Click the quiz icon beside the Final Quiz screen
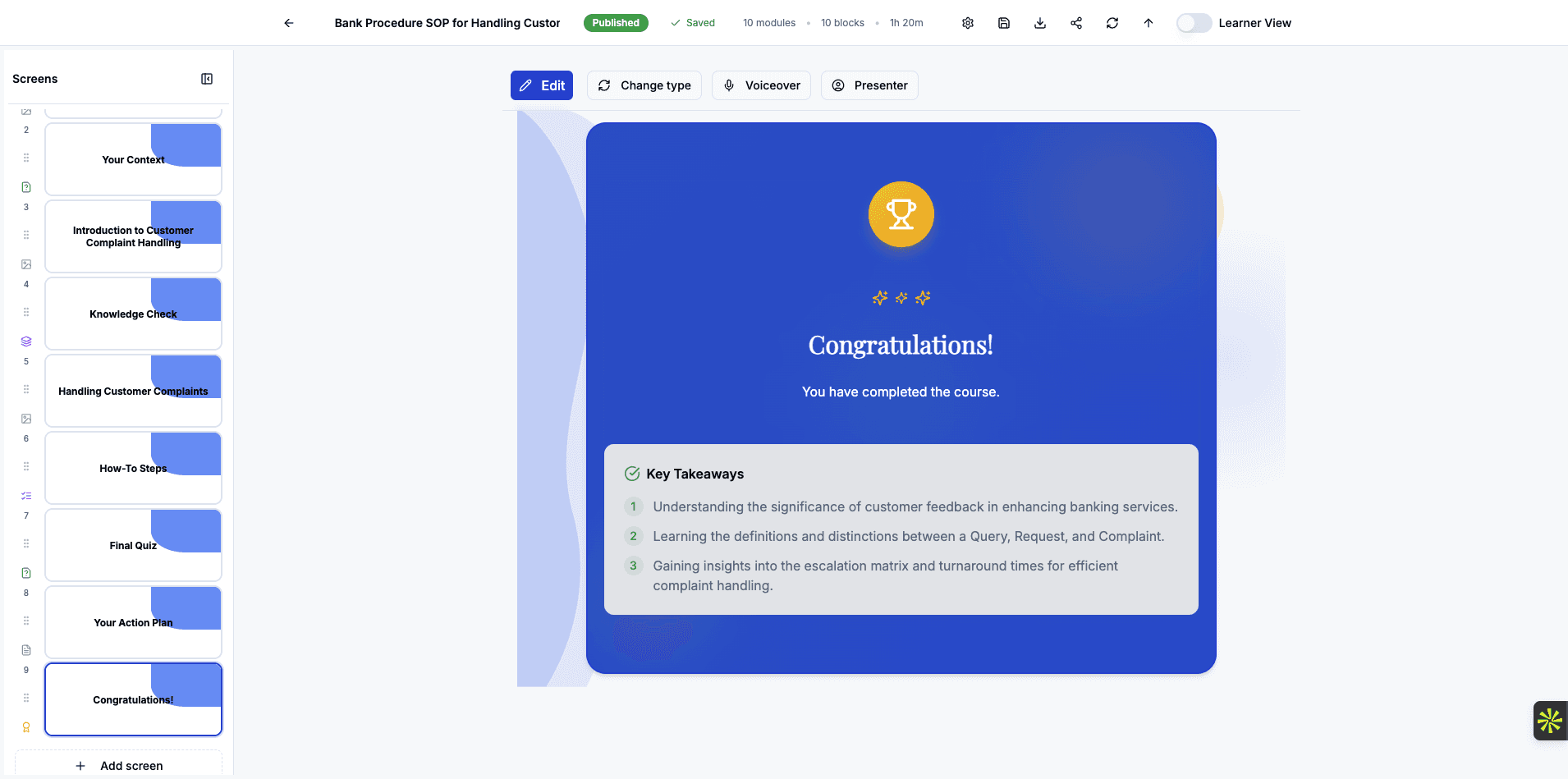Screen dimensions: 1568x779 tap(25, 572)
